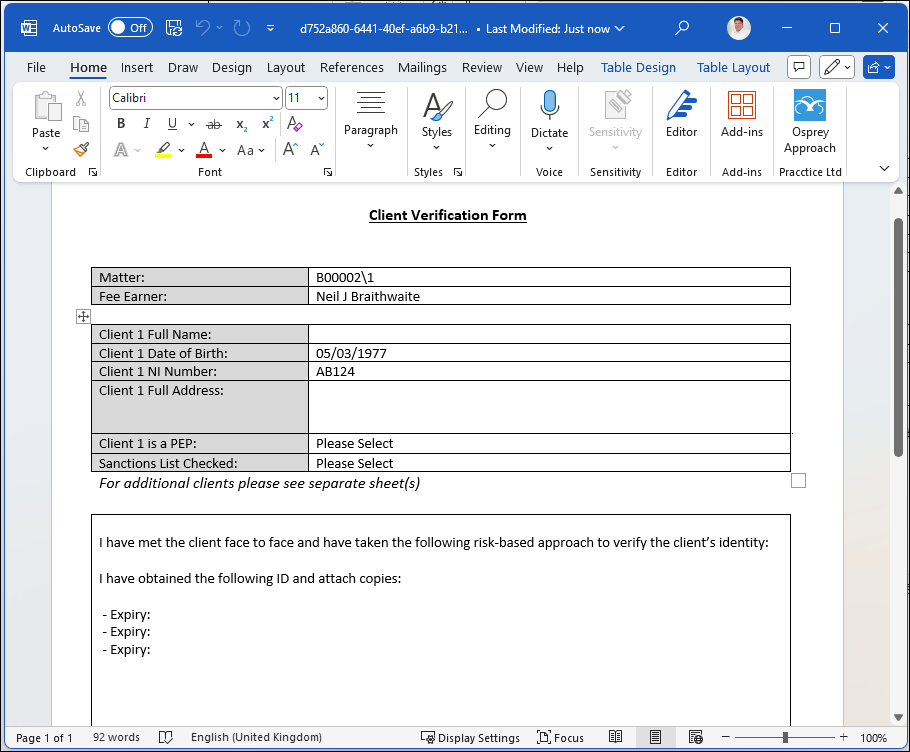Screen dimensions: 910x752
Task: Expand highlight colour options
Action: (181, 150)
